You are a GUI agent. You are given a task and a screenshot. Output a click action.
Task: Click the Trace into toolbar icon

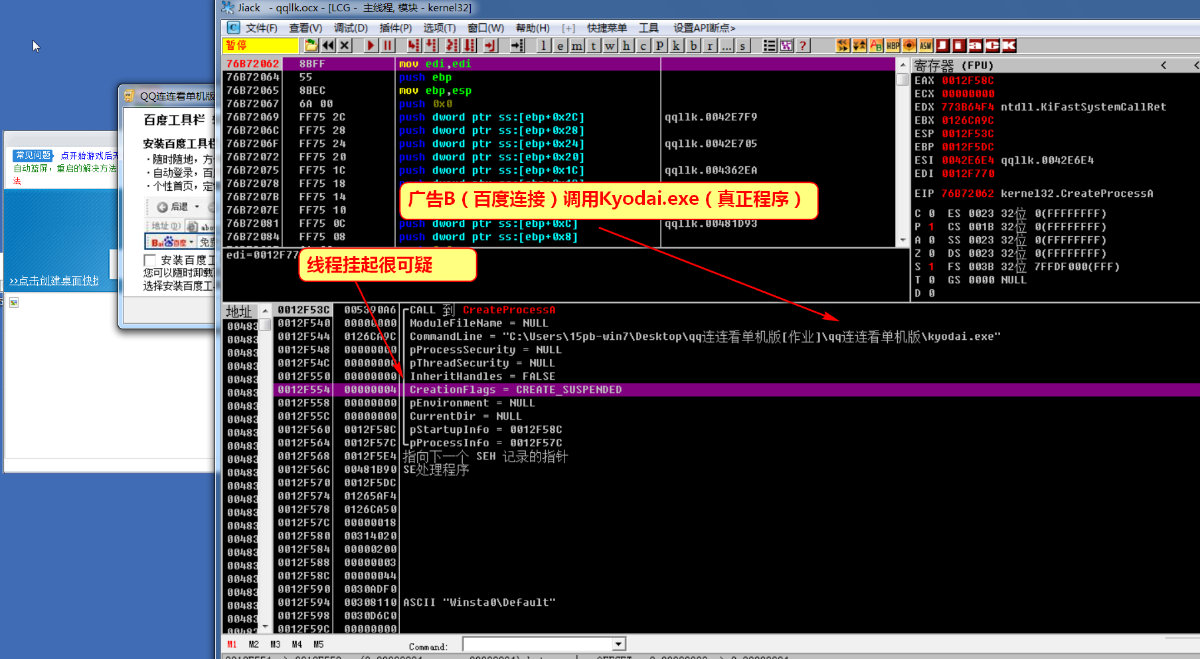[x=451, y=45]
